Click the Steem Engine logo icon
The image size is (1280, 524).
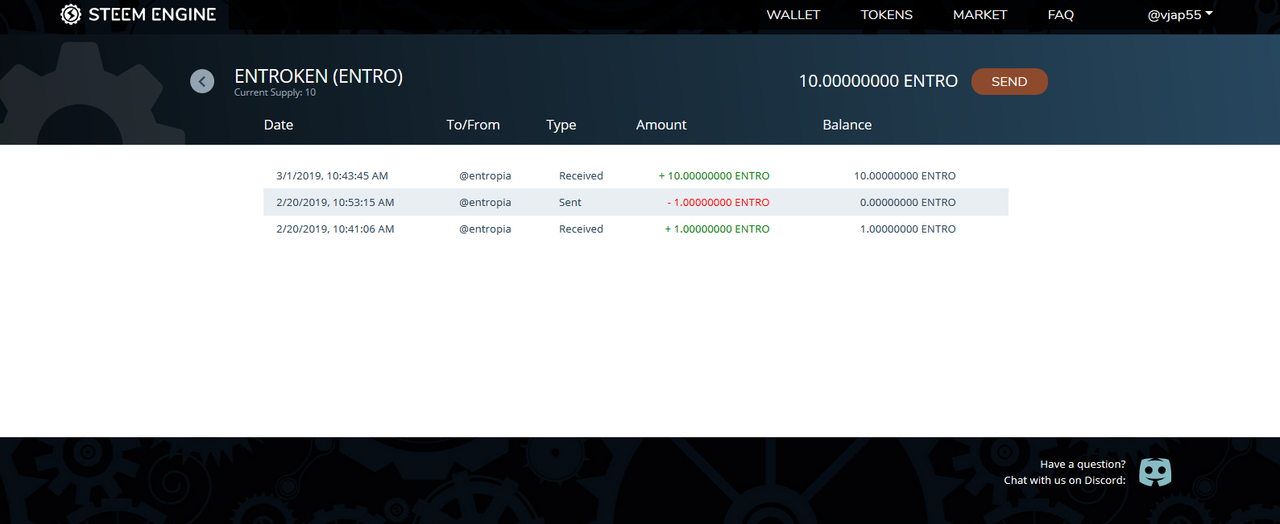coord(71,14)
